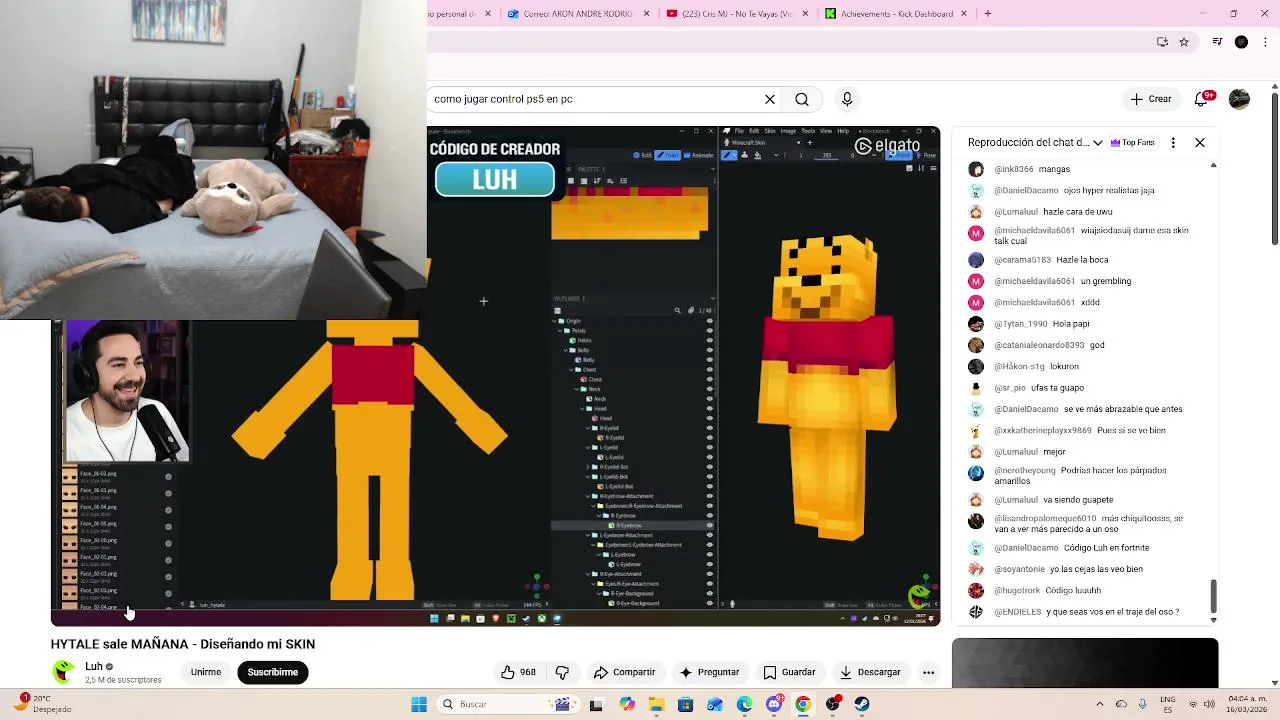Open the Chrome three-dot menu
The height and width of the screenshot is (720, 1280).
coord(1265,42)
